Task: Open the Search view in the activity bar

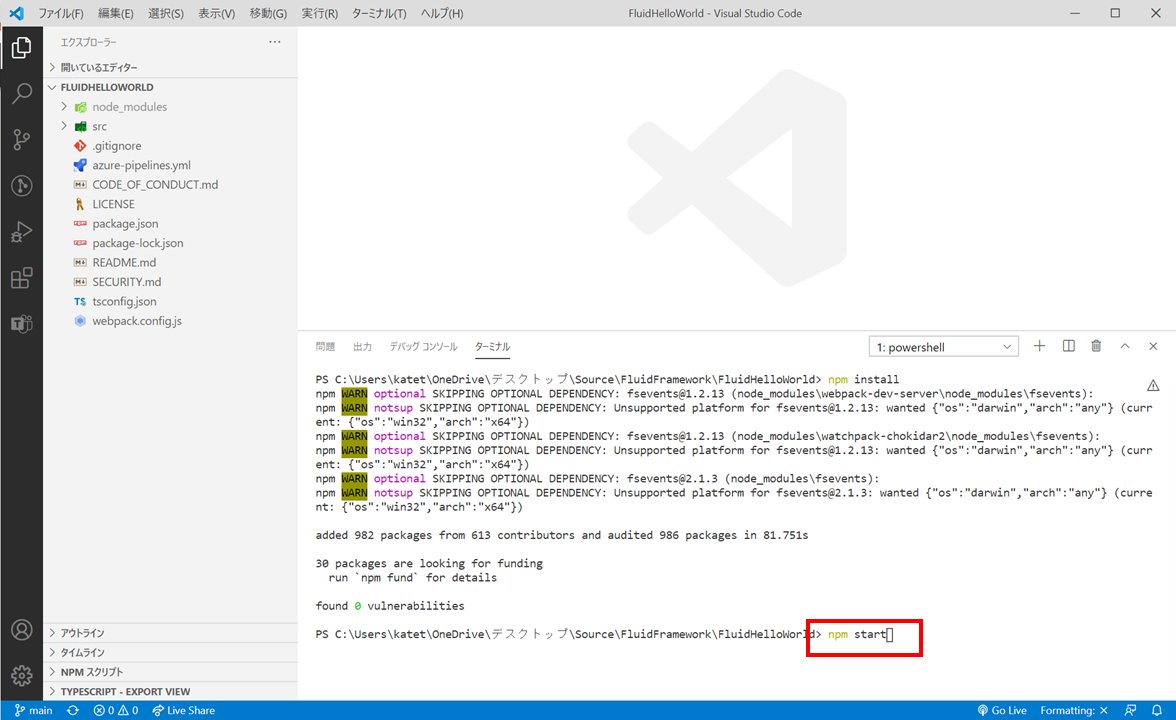Action: [x=22, y=93]
